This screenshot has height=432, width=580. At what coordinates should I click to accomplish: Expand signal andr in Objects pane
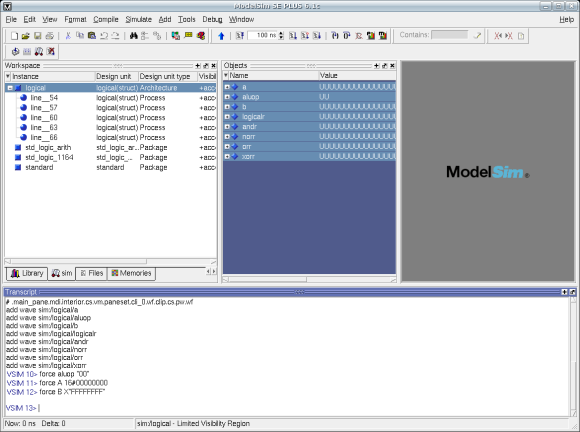pos(227,127)
